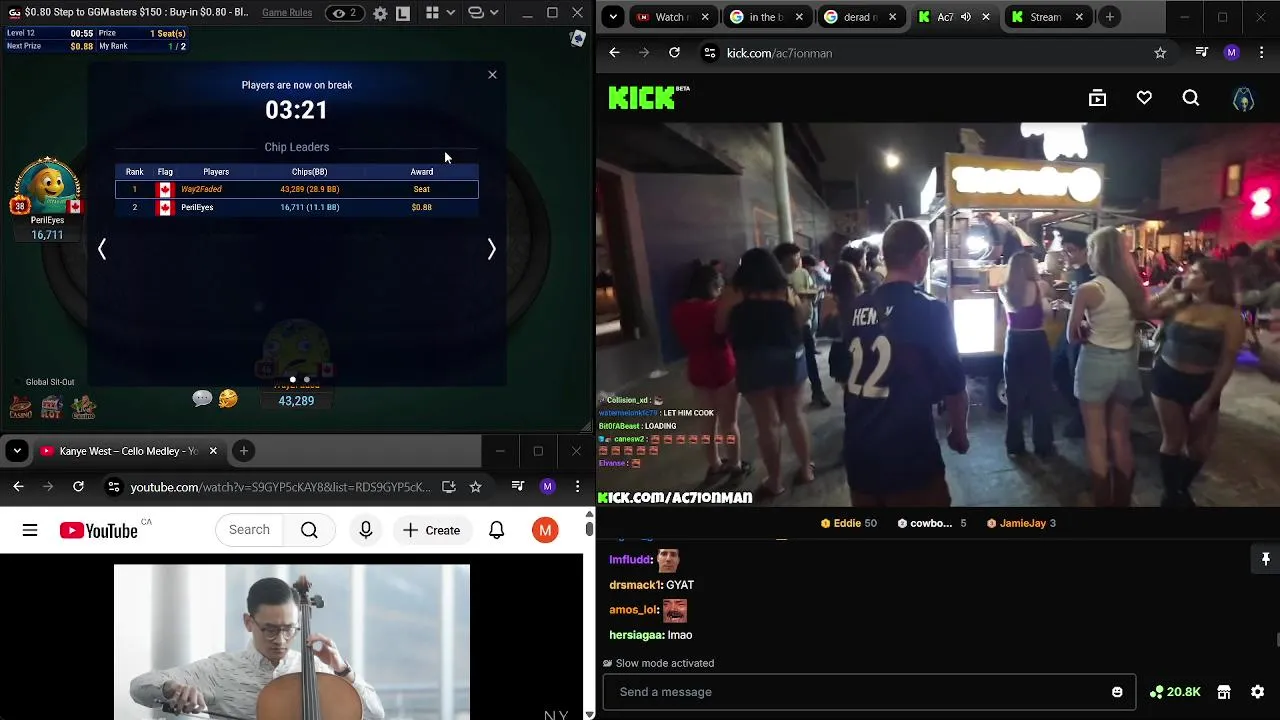Open emoji picker in Kick chat box
1280x720 pixels.
point(1117,692)
